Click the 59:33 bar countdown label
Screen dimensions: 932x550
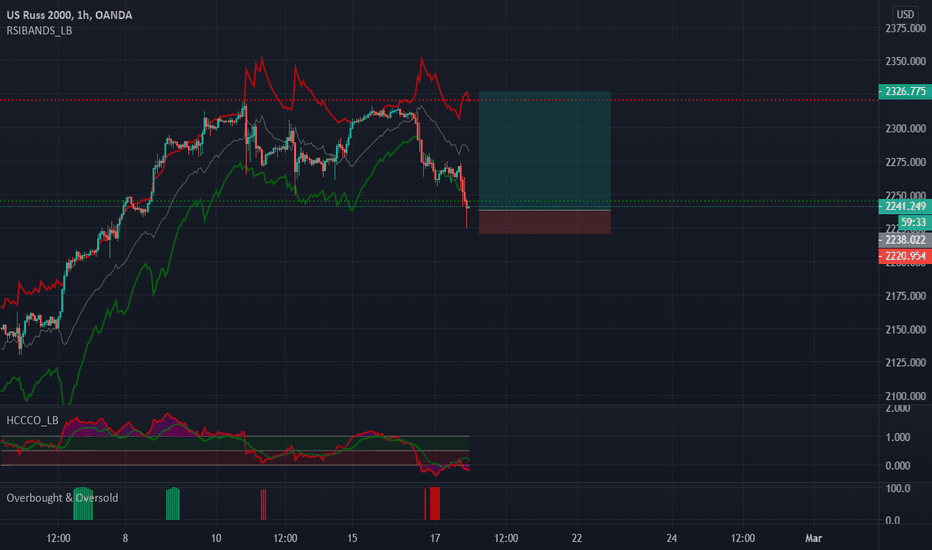pyautogui.click(x=914, y=222)
